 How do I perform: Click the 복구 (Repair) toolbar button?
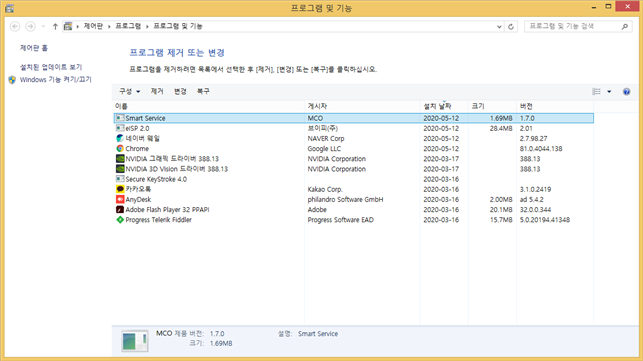203,91
